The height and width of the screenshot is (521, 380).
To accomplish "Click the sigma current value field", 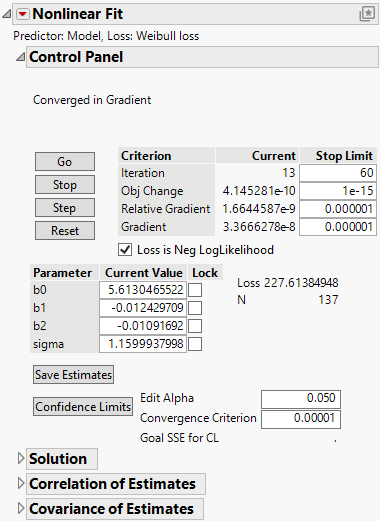I will point(143,344).
